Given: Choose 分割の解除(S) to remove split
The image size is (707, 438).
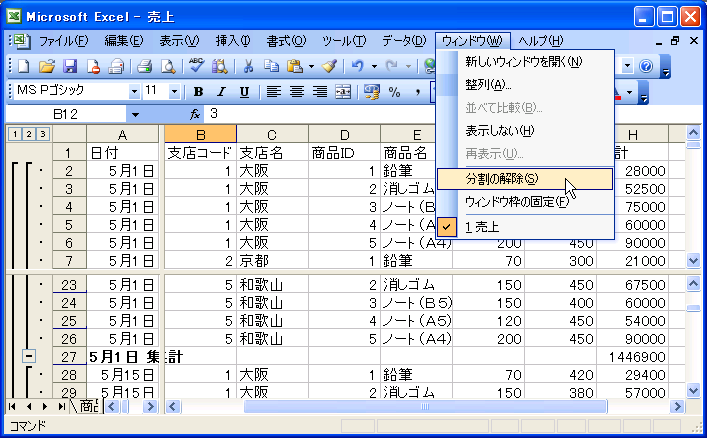Looking at the screenshot, I should tap(525, 179).
